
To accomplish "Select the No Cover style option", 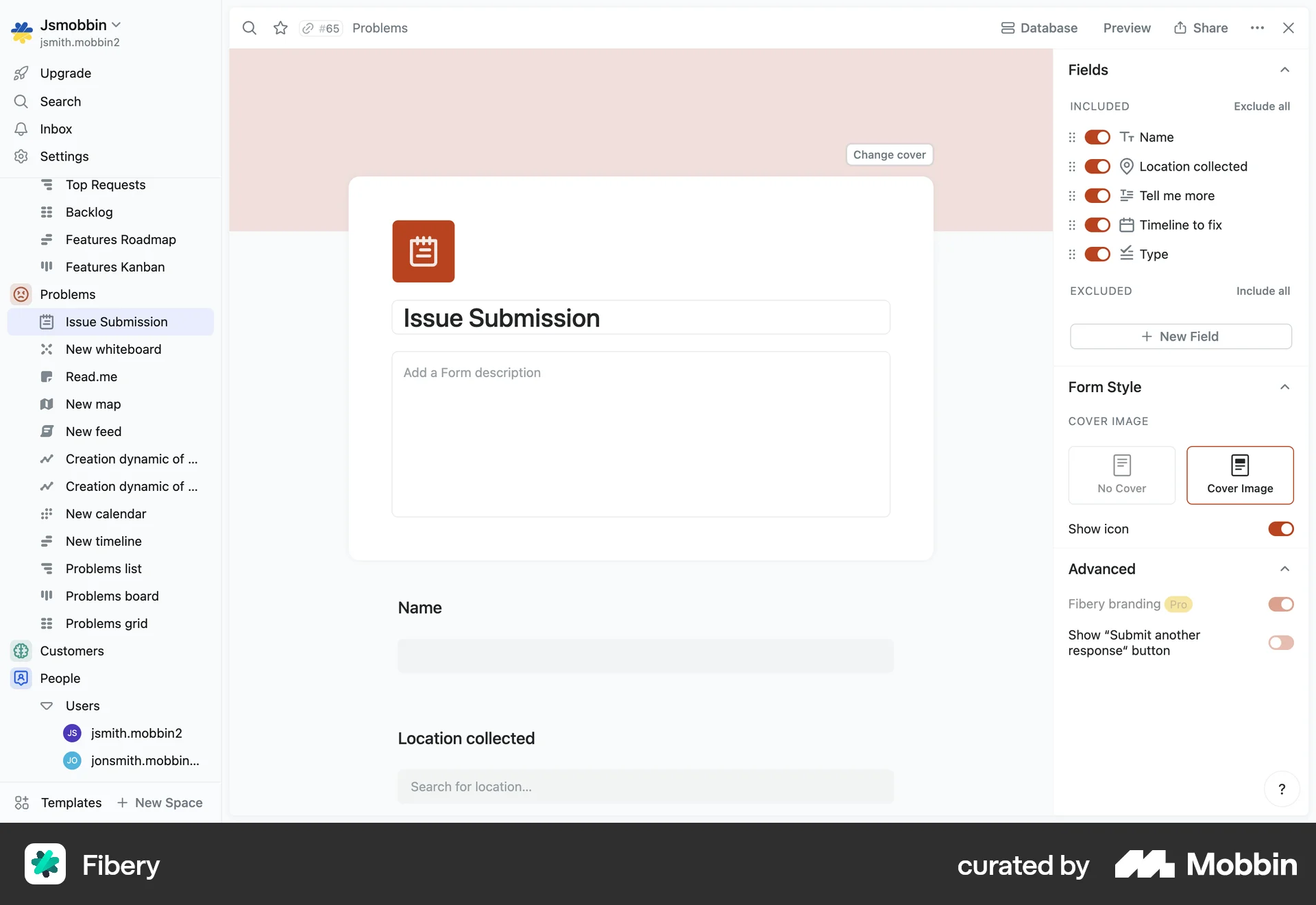I will coord(1121,474).
